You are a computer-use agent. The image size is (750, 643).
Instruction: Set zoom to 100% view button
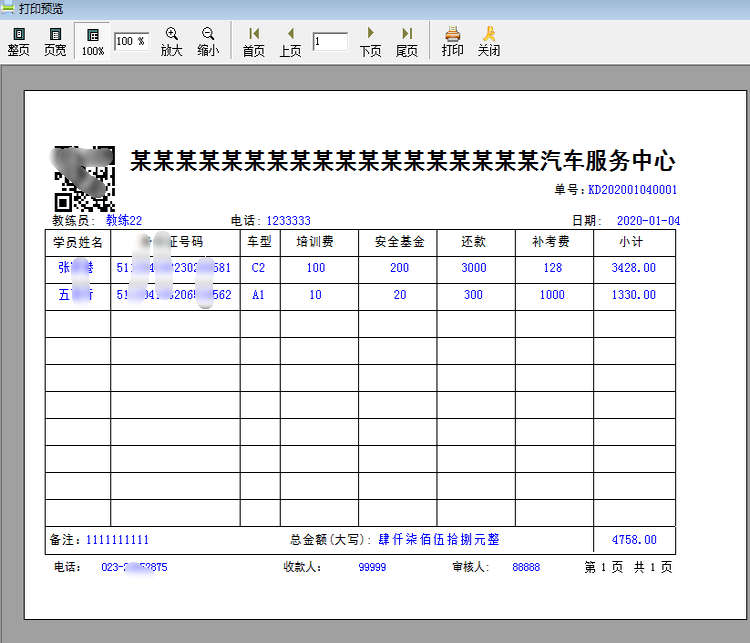pyautogui.click(x=92, y=42)
